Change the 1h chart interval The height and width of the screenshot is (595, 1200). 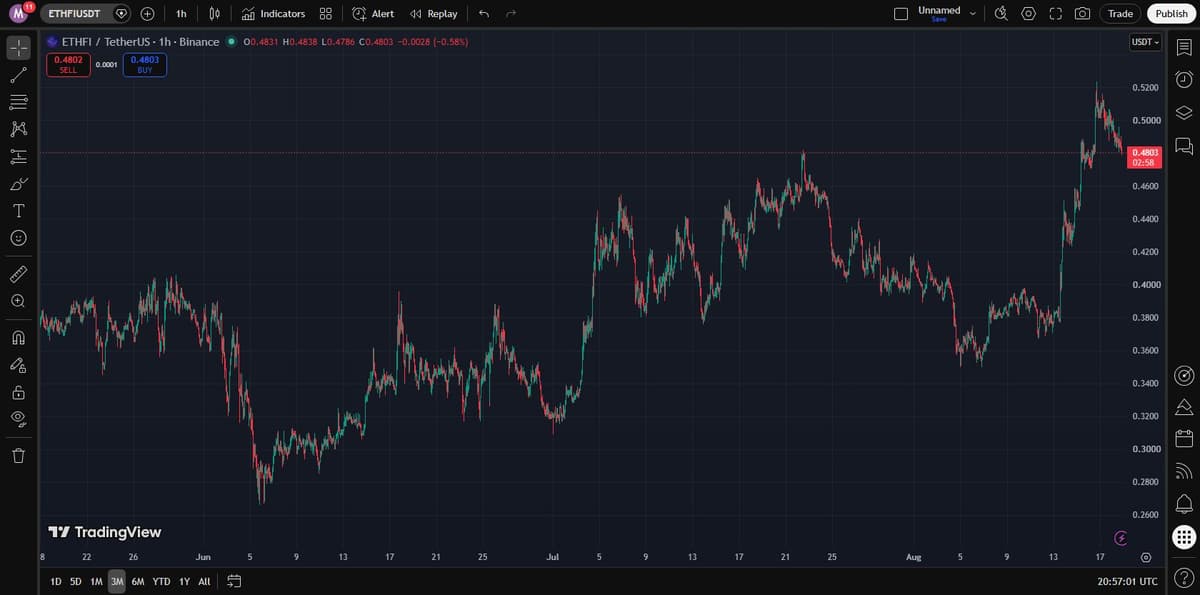[181, 14]
